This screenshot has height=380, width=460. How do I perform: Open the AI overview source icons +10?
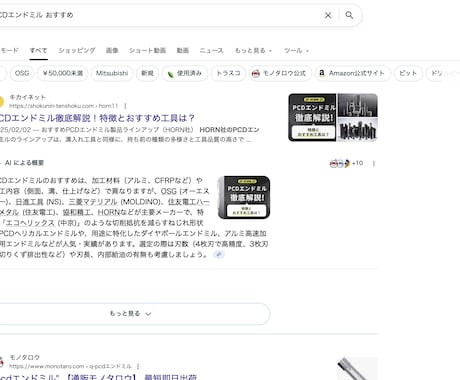346,163
